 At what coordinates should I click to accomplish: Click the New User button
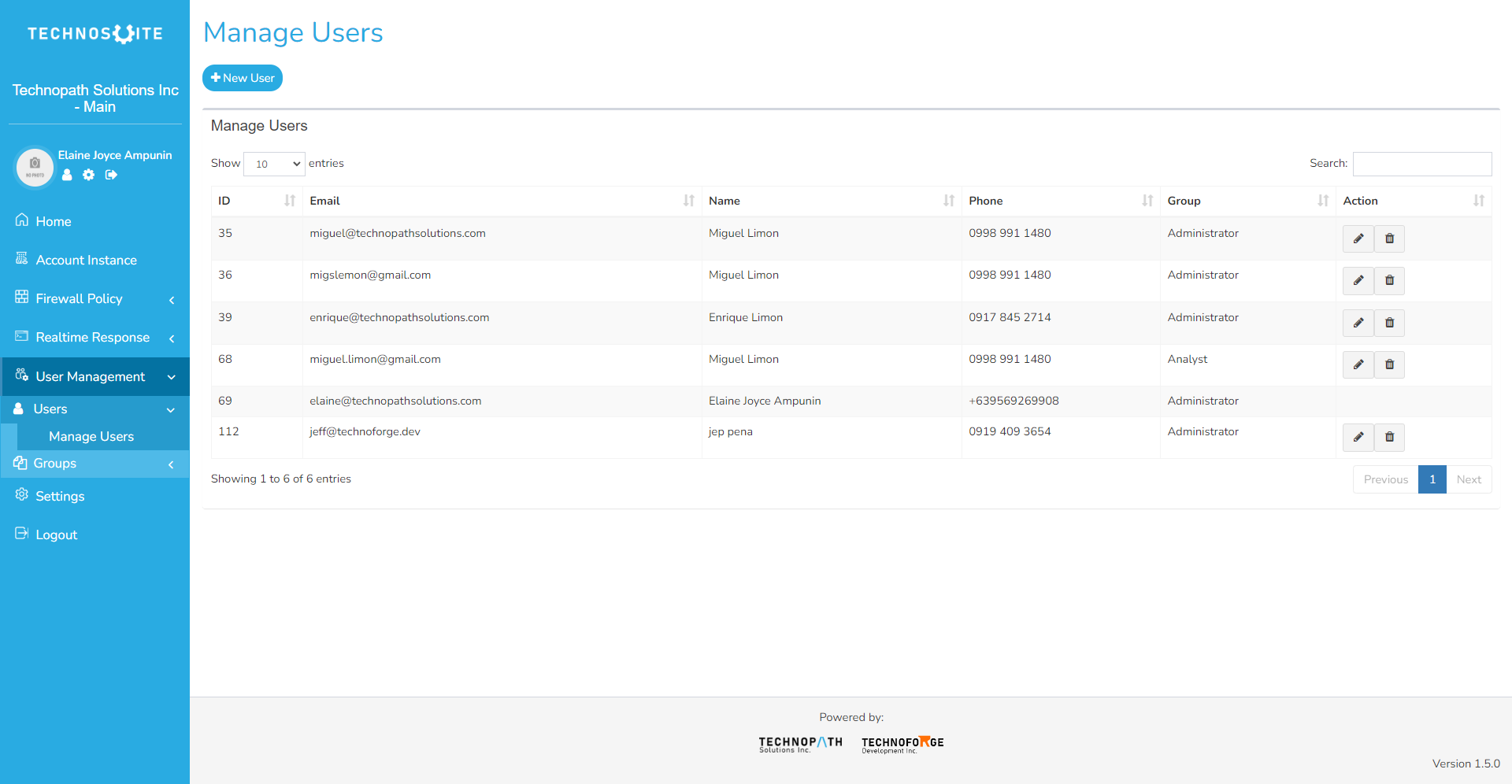click(x=242, y=77)
